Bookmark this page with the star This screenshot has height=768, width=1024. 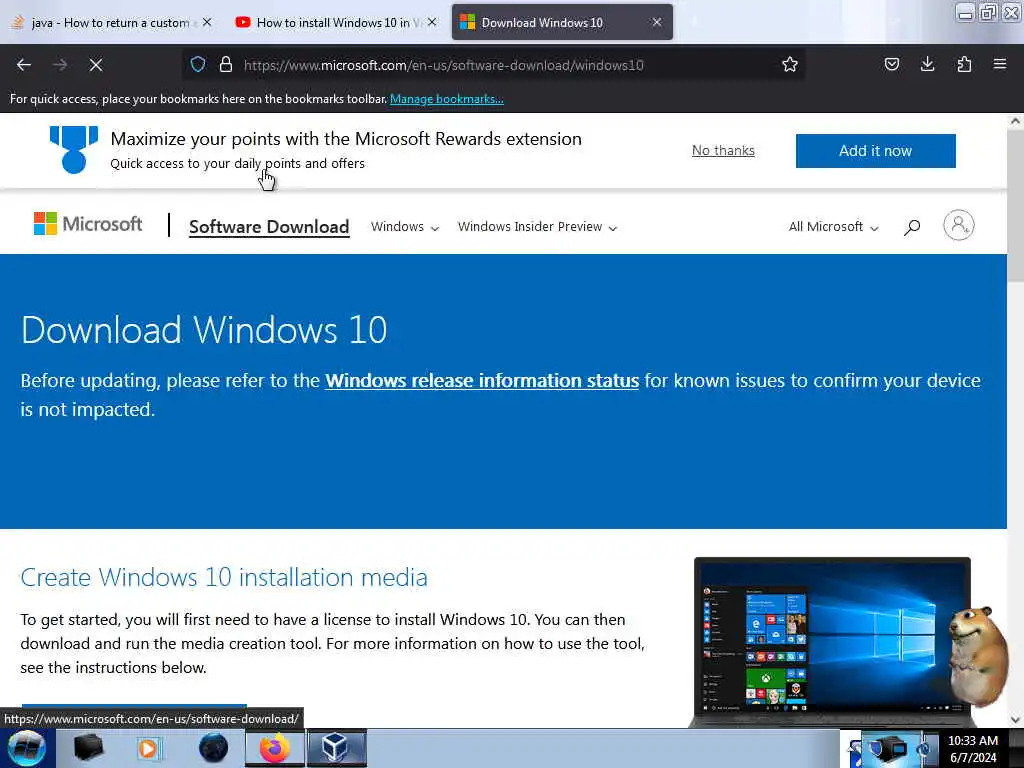(x=790, y=64)
